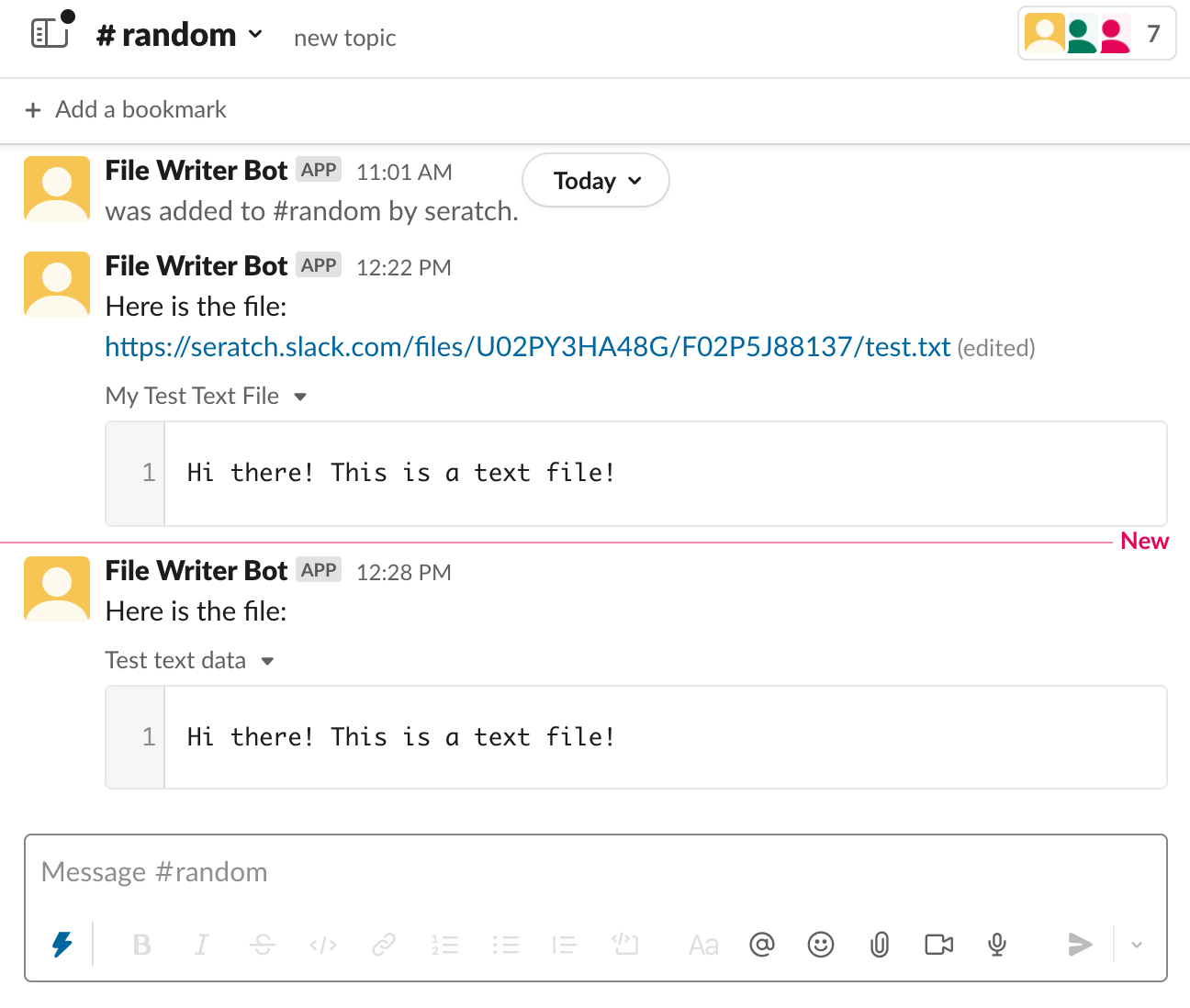Click the insert link icon
1190x1008 pixels.
click(383, 944)
